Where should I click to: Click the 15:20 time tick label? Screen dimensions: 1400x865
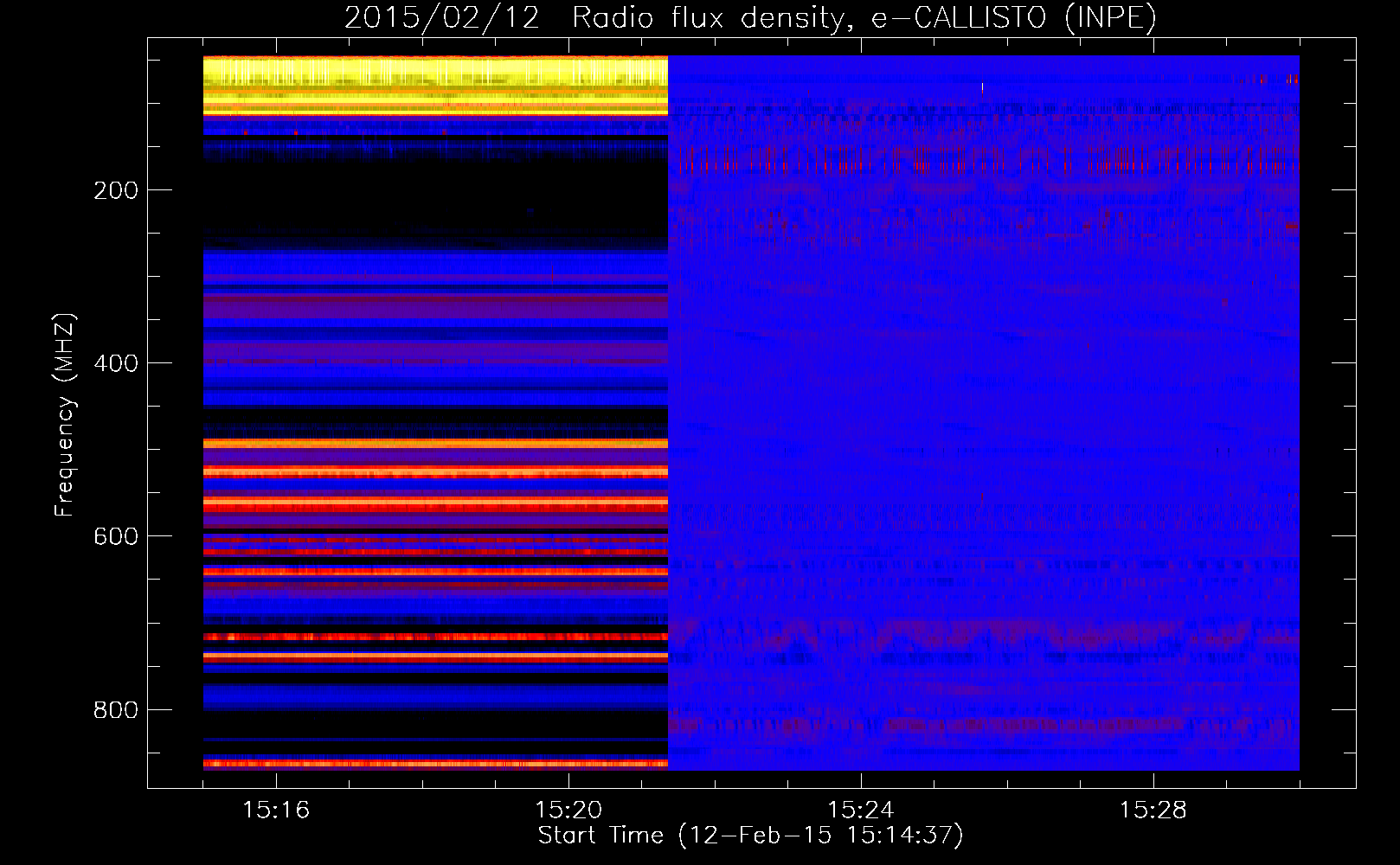tap(568, 811)
